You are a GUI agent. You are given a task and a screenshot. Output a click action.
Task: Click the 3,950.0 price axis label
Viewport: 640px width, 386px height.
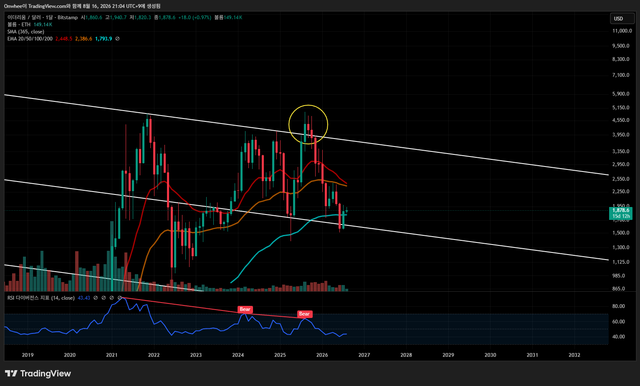point(621,135)
